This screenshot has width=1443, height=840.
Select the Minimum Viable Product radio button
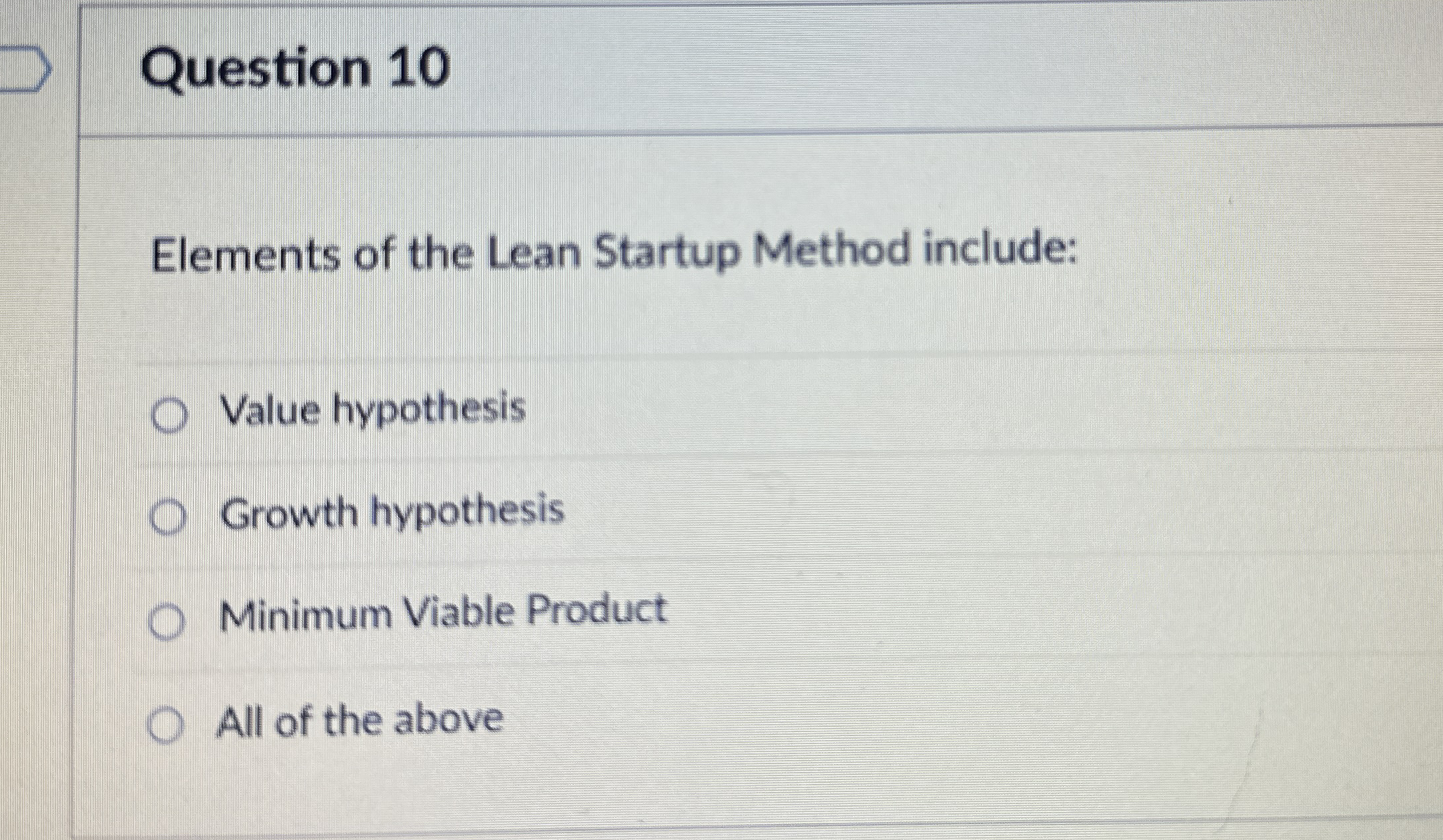pyautogui.click(x=167, y=618)
